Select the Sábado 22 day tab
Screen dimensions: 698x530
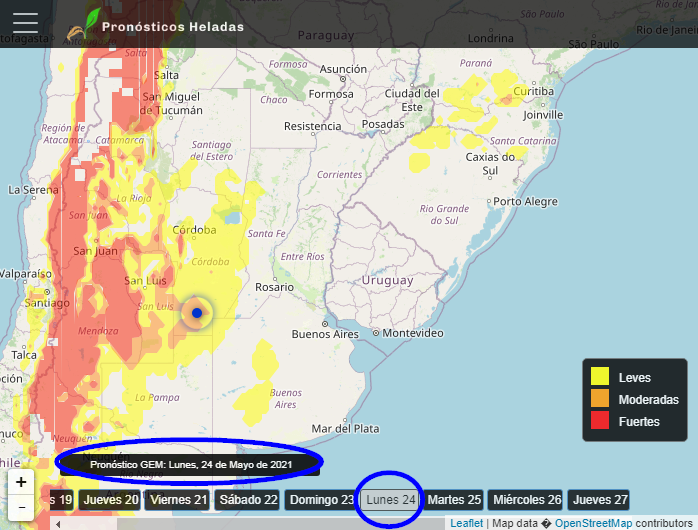(248, 500)
